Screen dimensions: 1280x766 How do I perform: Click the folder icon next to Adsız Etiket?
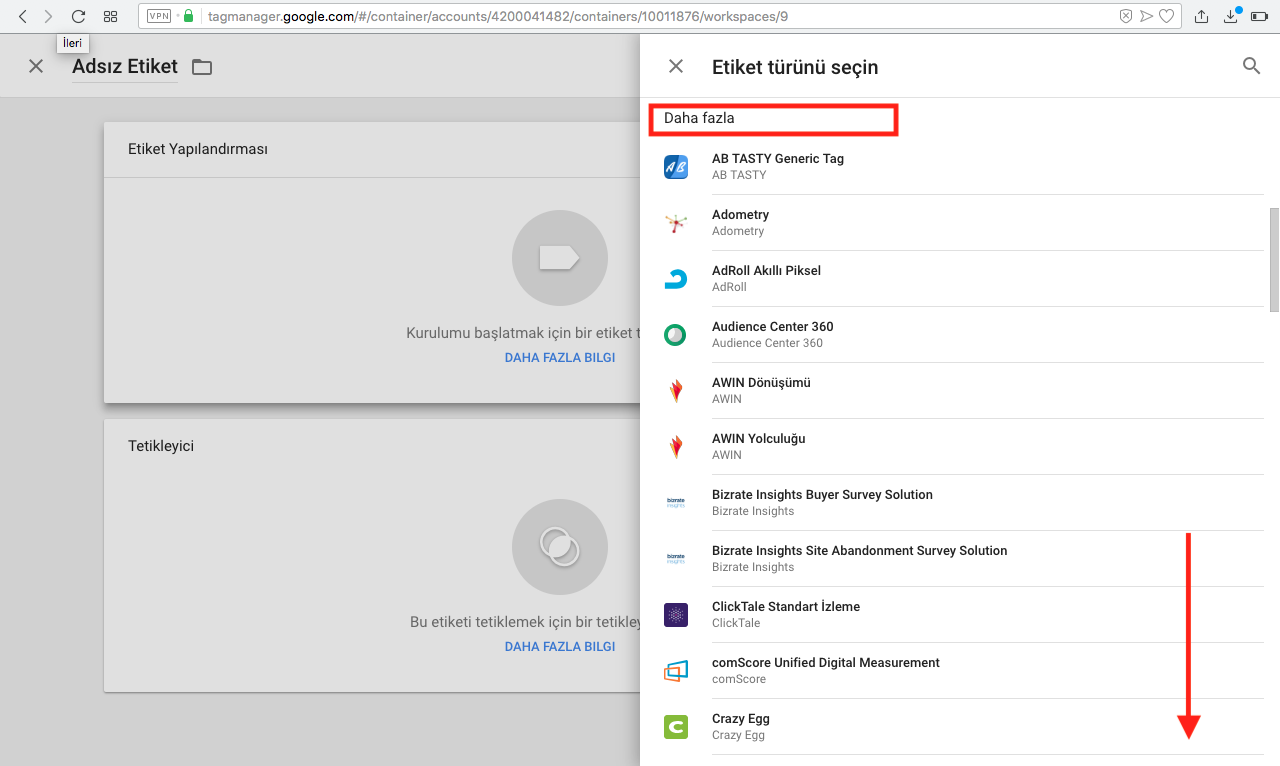coord(202,67)
